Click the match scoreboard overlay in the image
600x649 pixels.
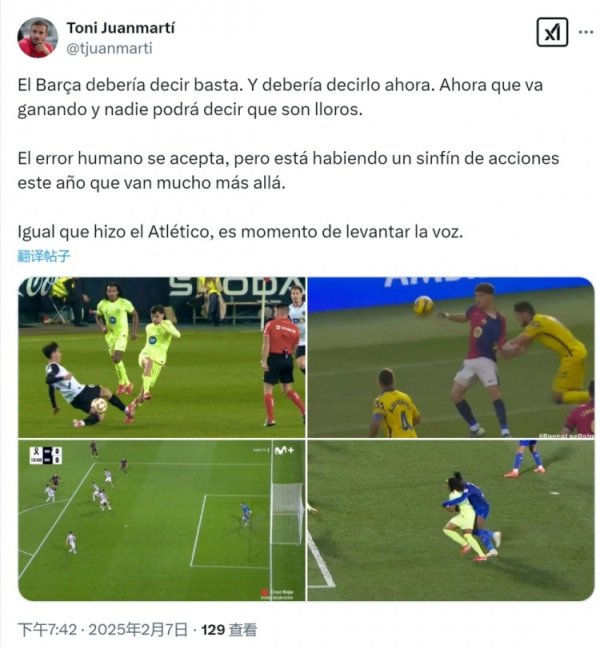click(x=46, y=455)
